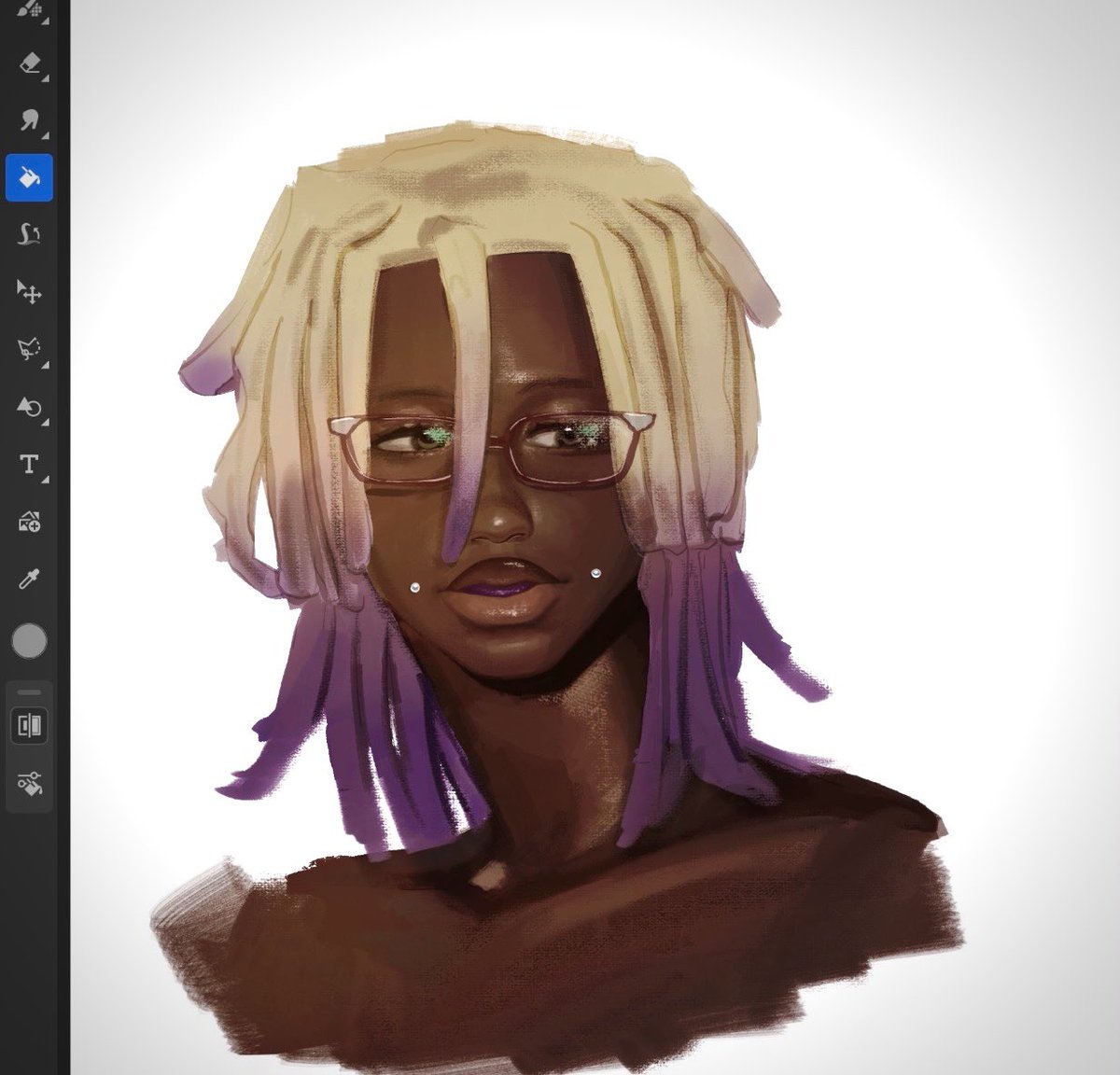The image size is (1120, 1075).
Task: Click the active Paint Bucket fill tool
Action: pos(29,177)
